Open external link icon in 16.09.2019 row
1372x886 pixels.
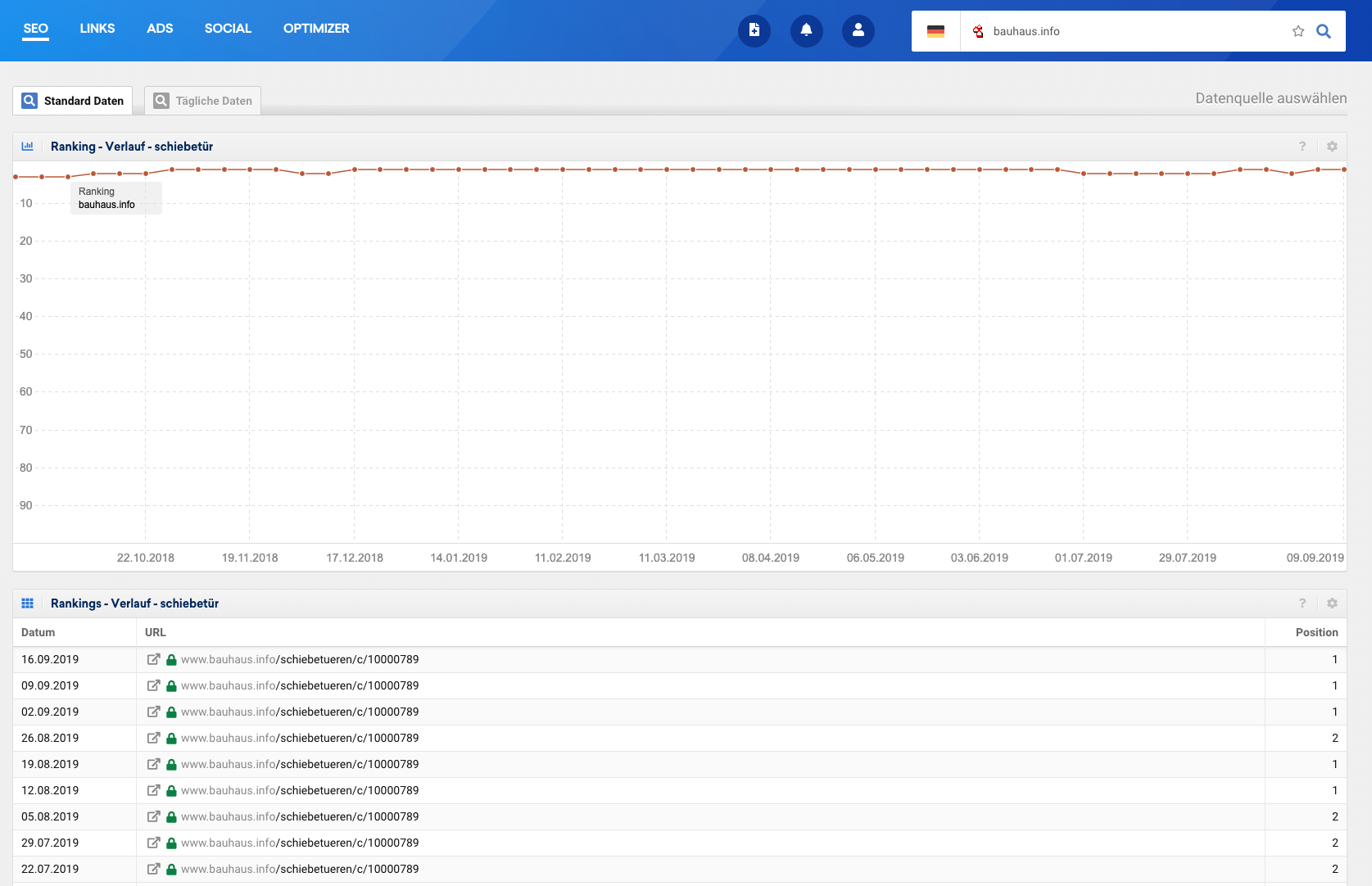(153, 659)
